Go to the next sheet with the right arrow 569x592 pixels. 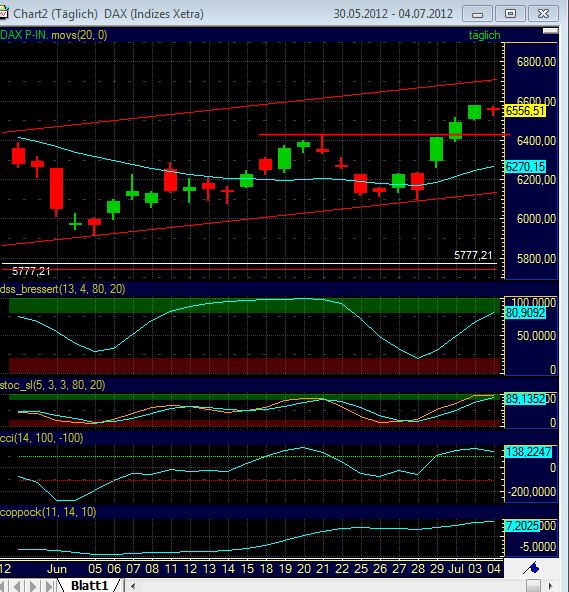point(33,586)
